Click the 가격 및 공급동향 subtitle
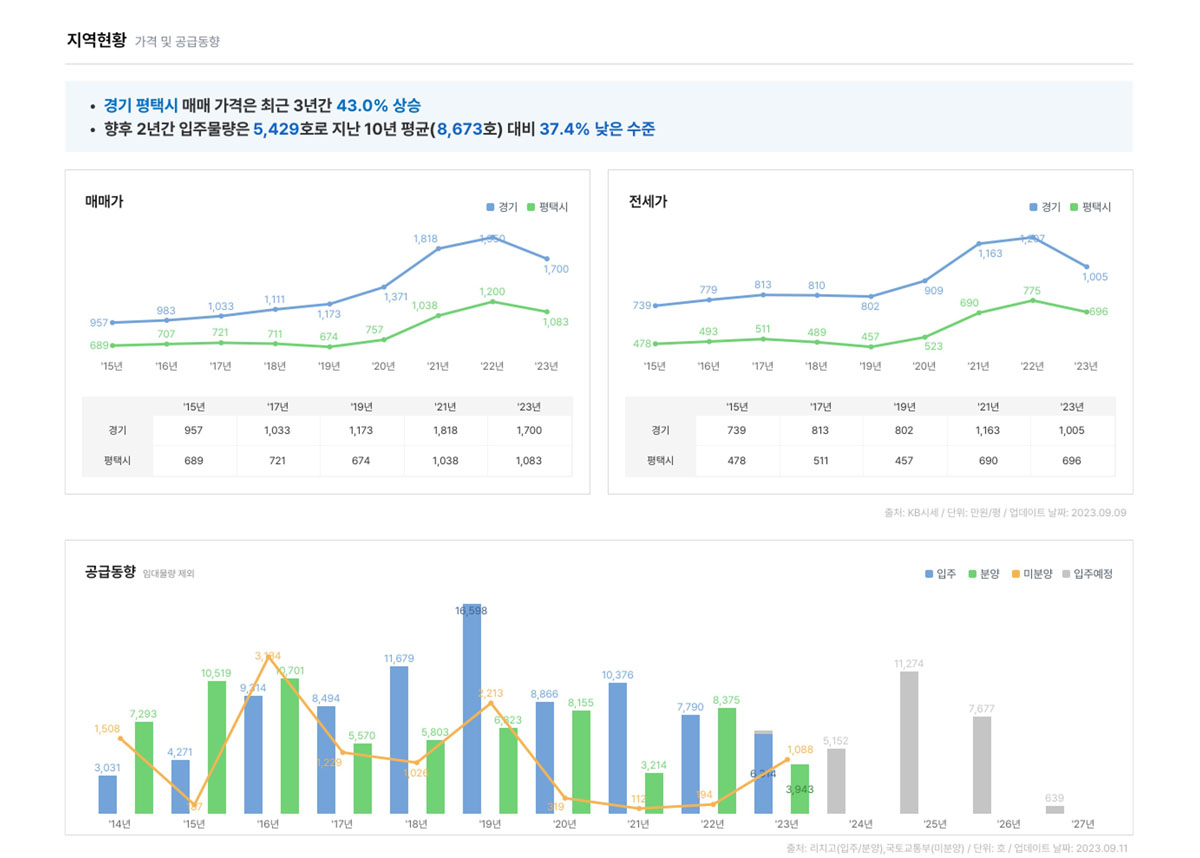1200x858 pixels. click(177, 42)
